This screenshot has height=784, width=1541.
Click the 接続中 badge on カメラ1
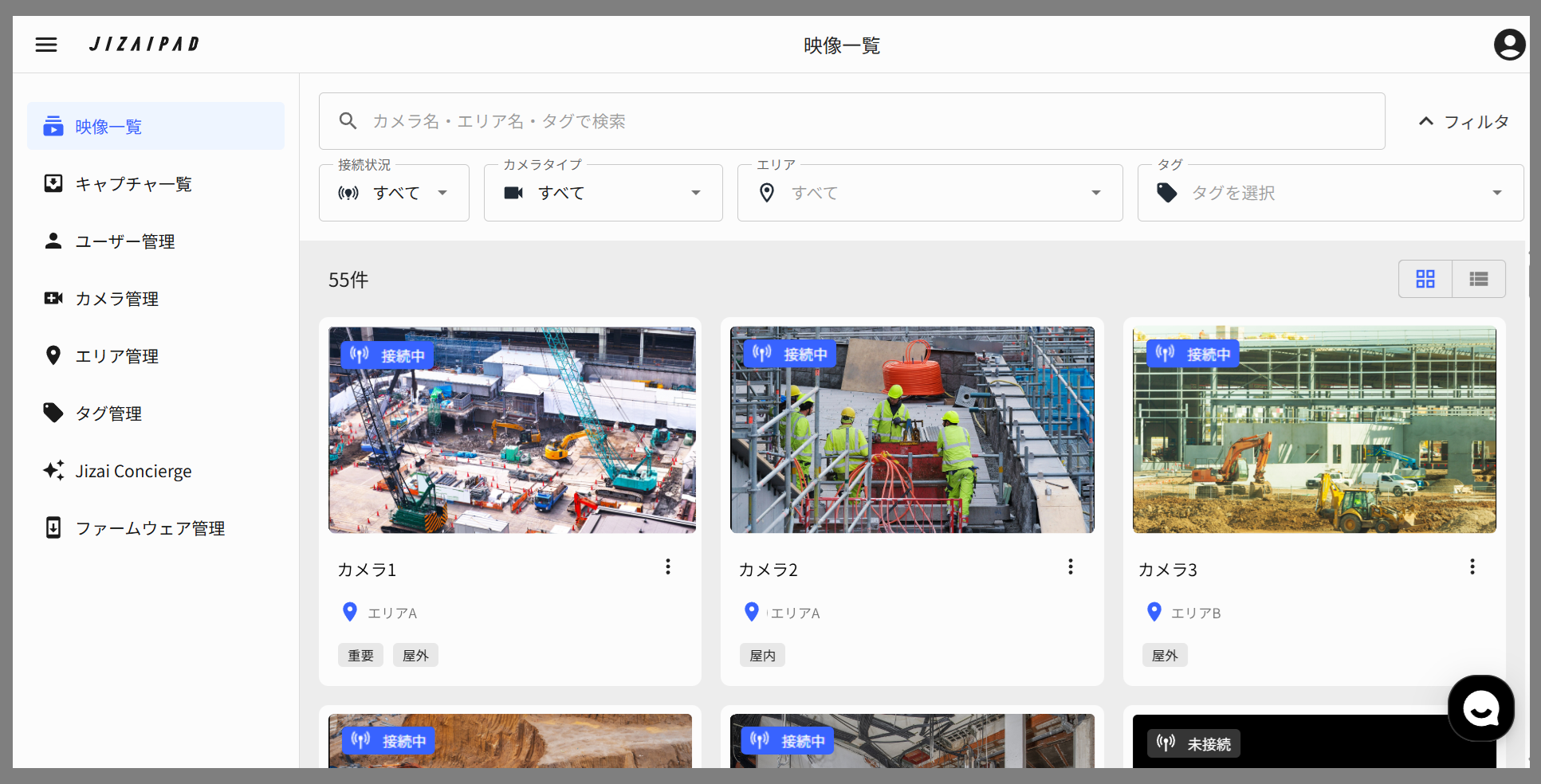pyautogui.click(x=387, y=355)
